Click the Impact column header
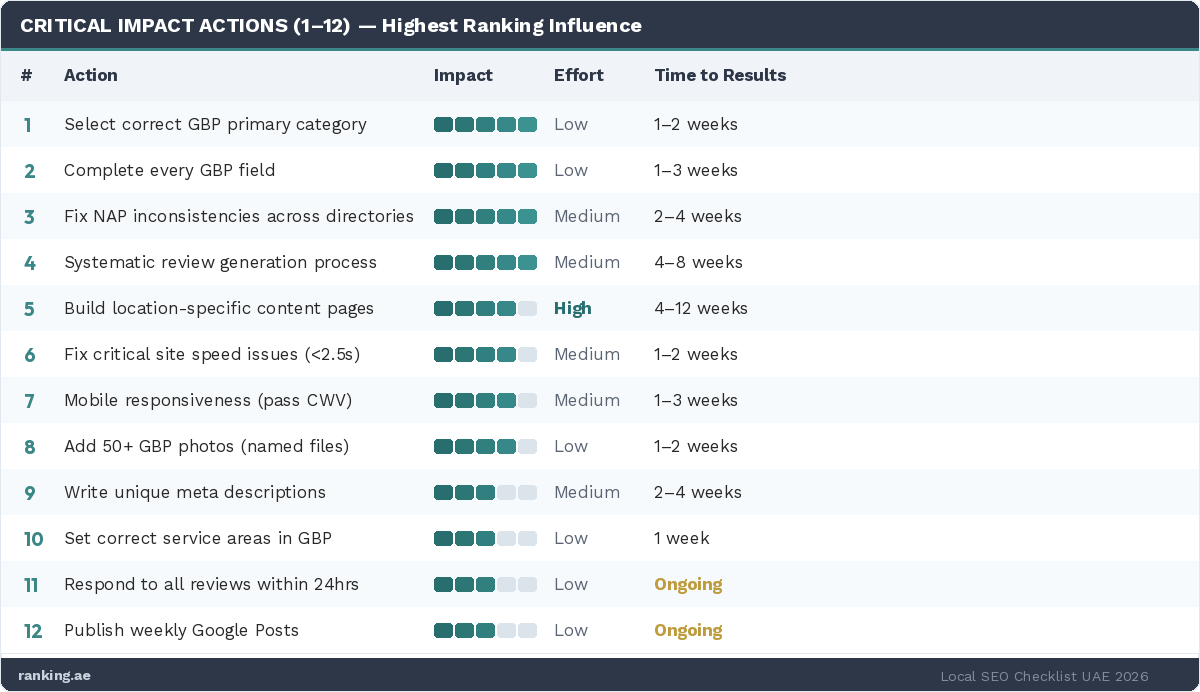This screenshot has width=1200, height=692. pos(463,75)
